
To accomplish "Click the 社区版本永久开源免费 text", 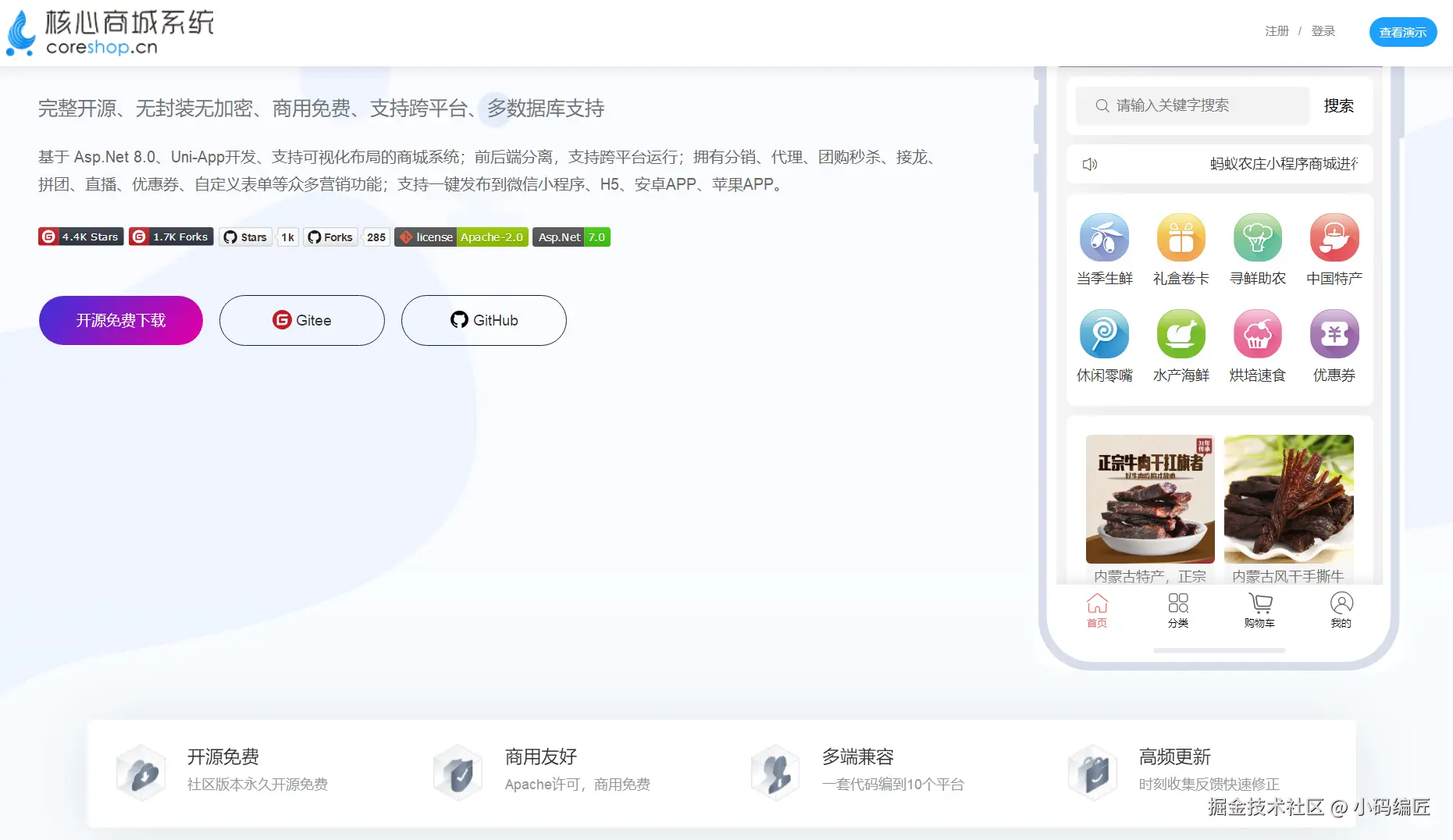I will (258, 785).
